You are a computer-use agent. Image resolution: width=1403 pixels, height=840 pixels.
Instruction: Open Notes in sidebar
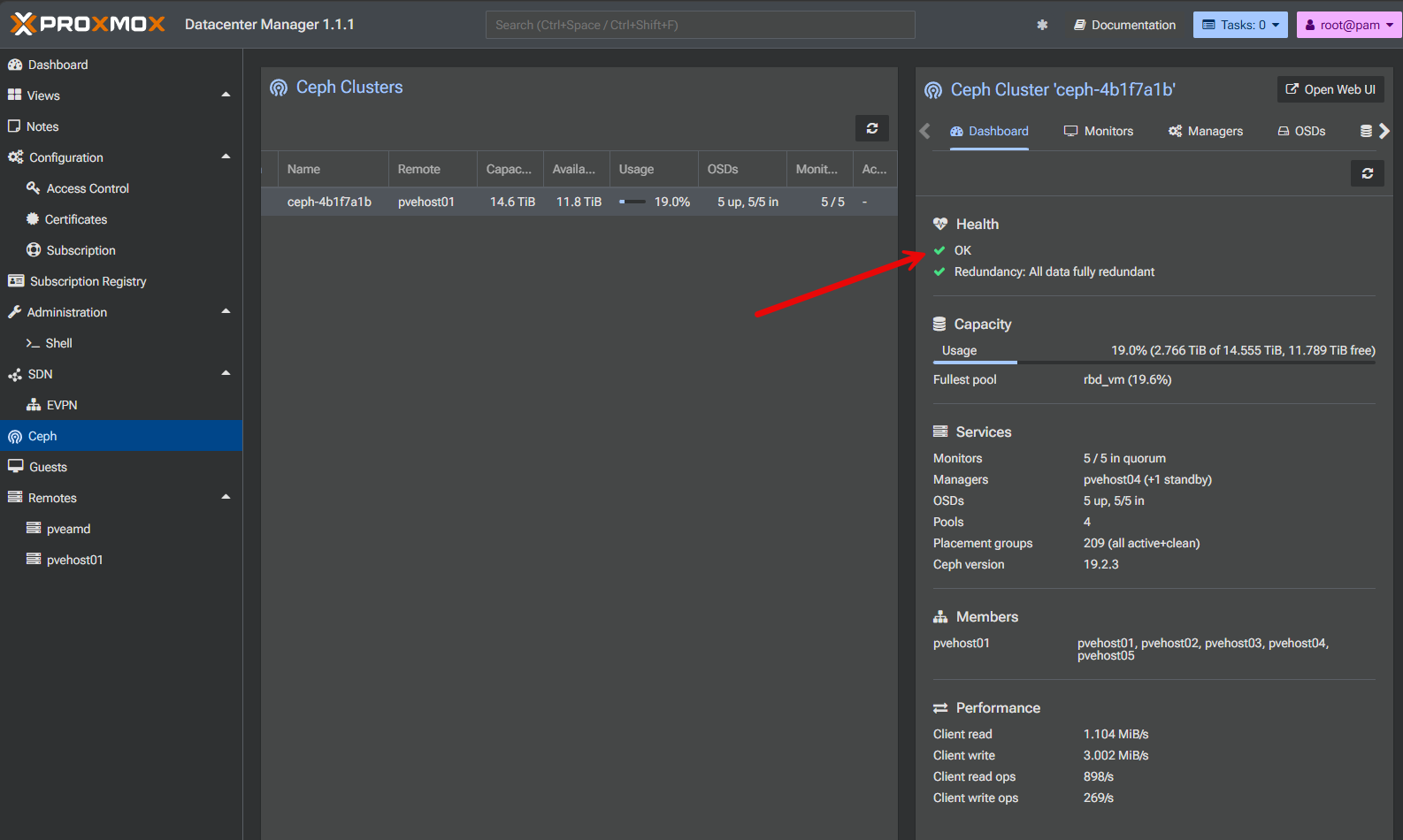(121, 126)
